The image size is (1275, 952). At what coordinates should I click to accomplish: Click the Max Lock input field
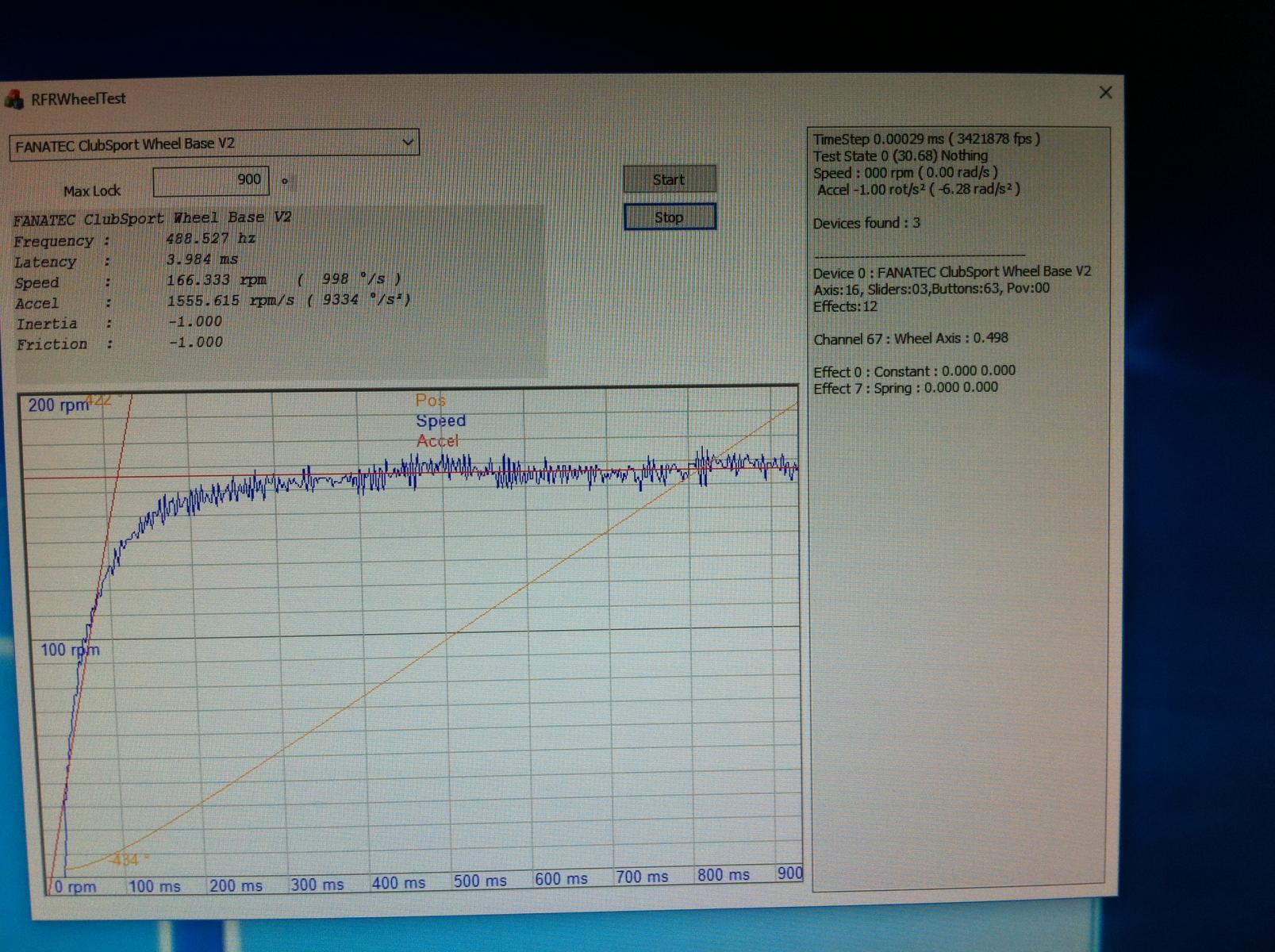click(x=211, y=180)
